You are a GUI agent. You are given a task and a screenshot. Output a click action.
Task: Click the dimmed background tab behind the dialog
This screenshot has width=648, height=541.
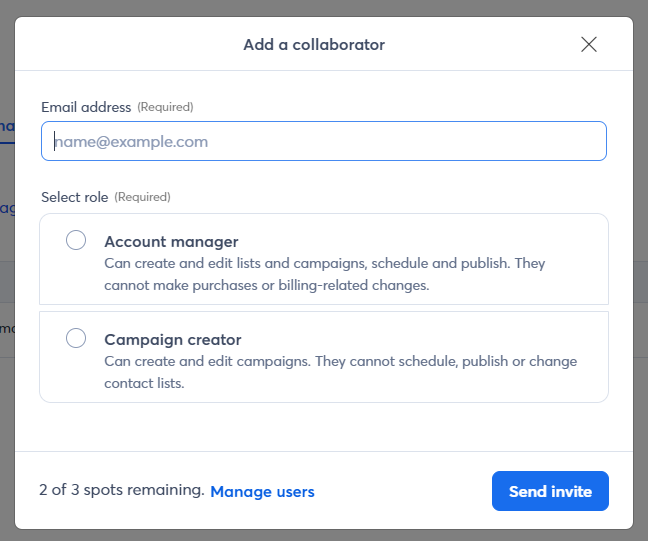[6, 127]
